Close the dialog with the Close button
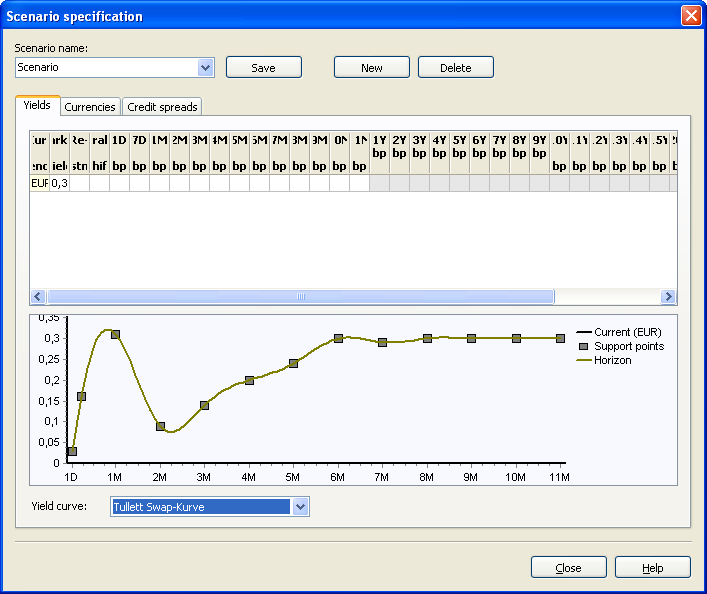This screenshot has height=594, width=707. tap(568, 568)
